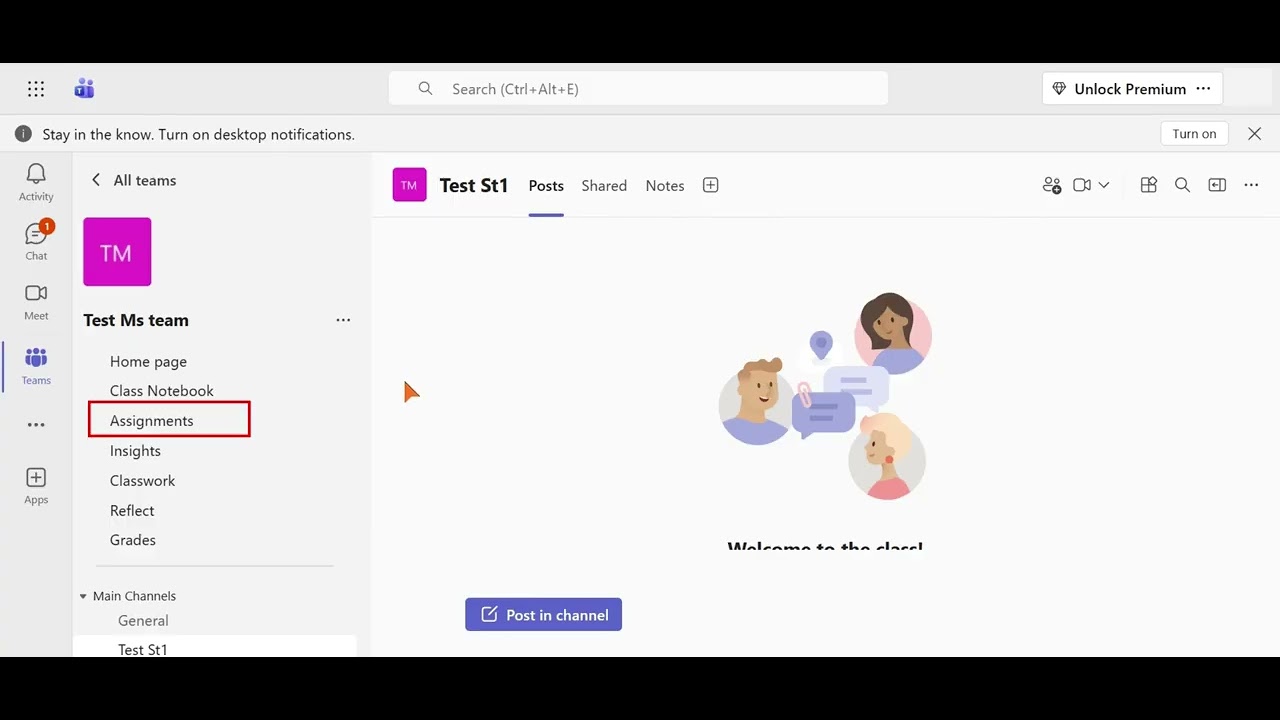Screen dimensions: 1280x720
Task: Switch to the Notes tab
Action: 665,186
